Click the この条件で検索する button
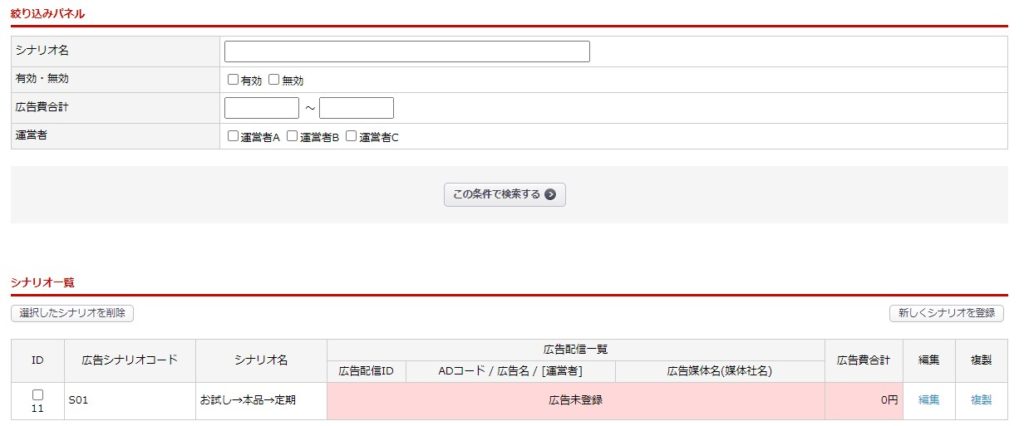 [505, 195]
